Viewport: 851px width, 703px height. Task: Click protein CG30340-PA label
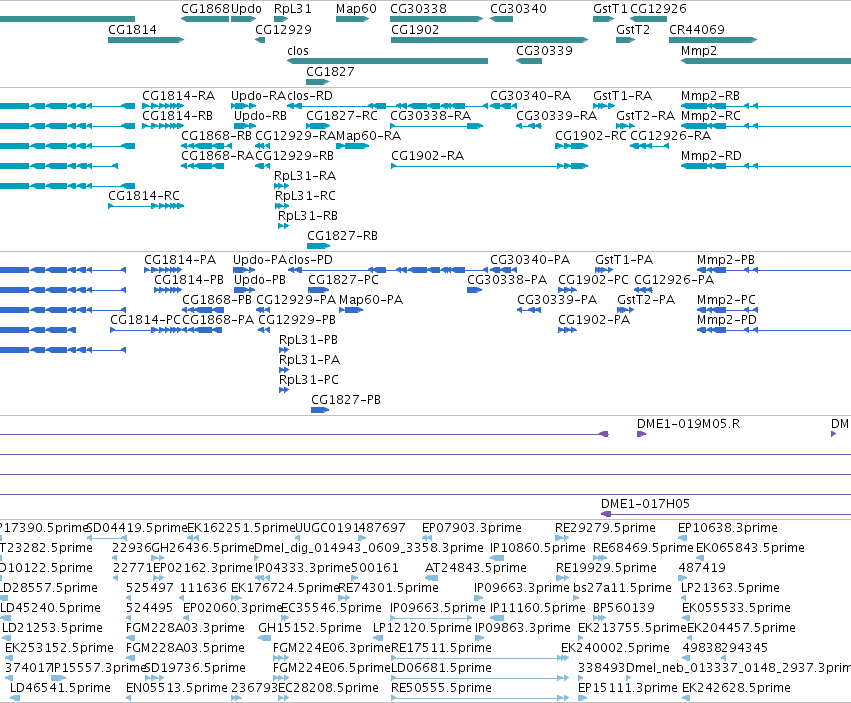pos(530,260)
